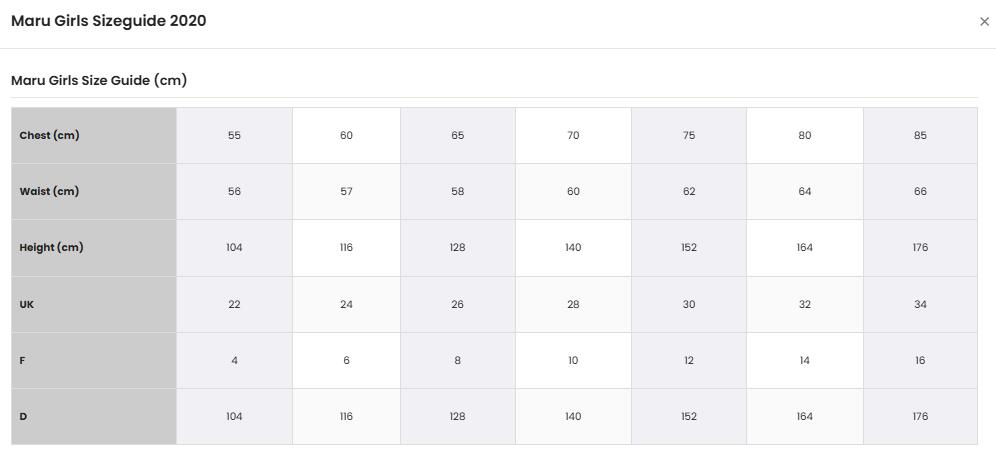This screenshot has width=996, height=454.
Task: Click the chest value 55 cell
Action: (234, 135)
